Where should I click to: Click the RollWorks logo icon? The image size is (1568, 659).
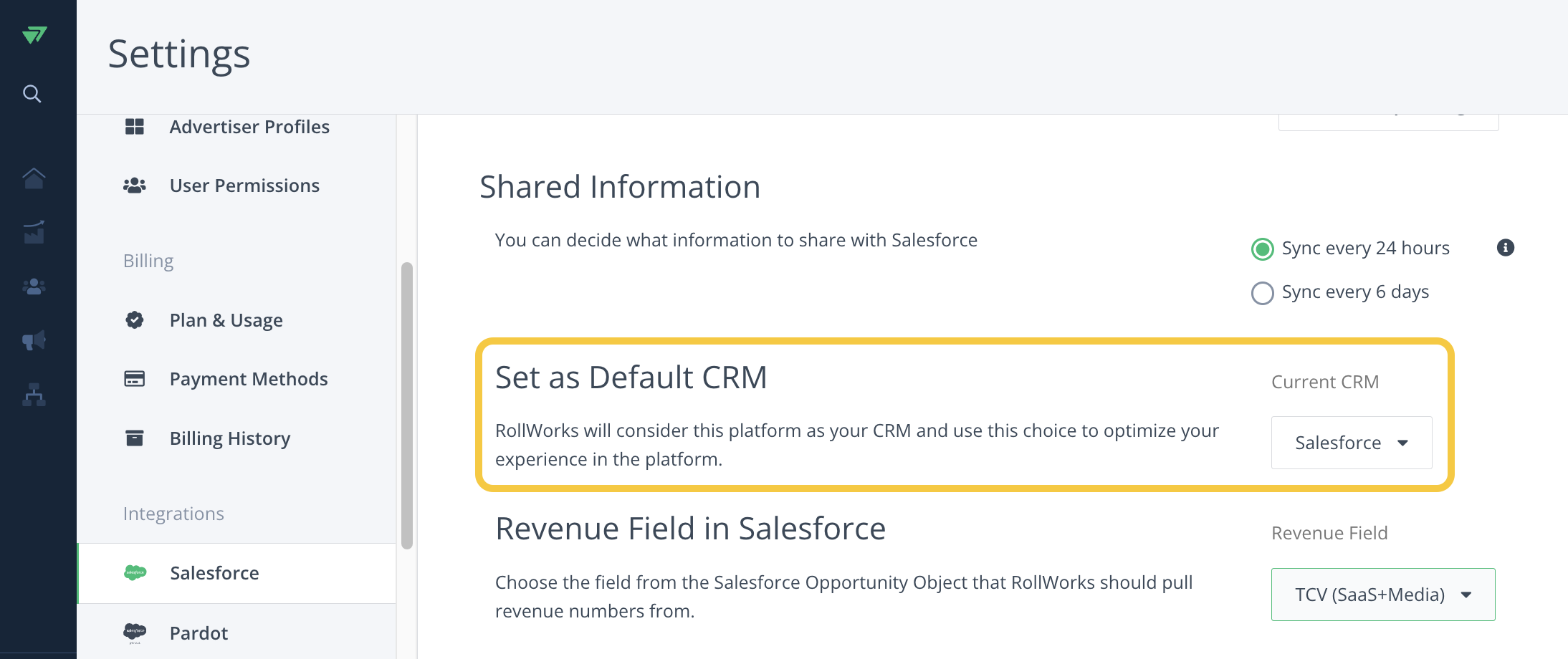click(x=34, y=34)
